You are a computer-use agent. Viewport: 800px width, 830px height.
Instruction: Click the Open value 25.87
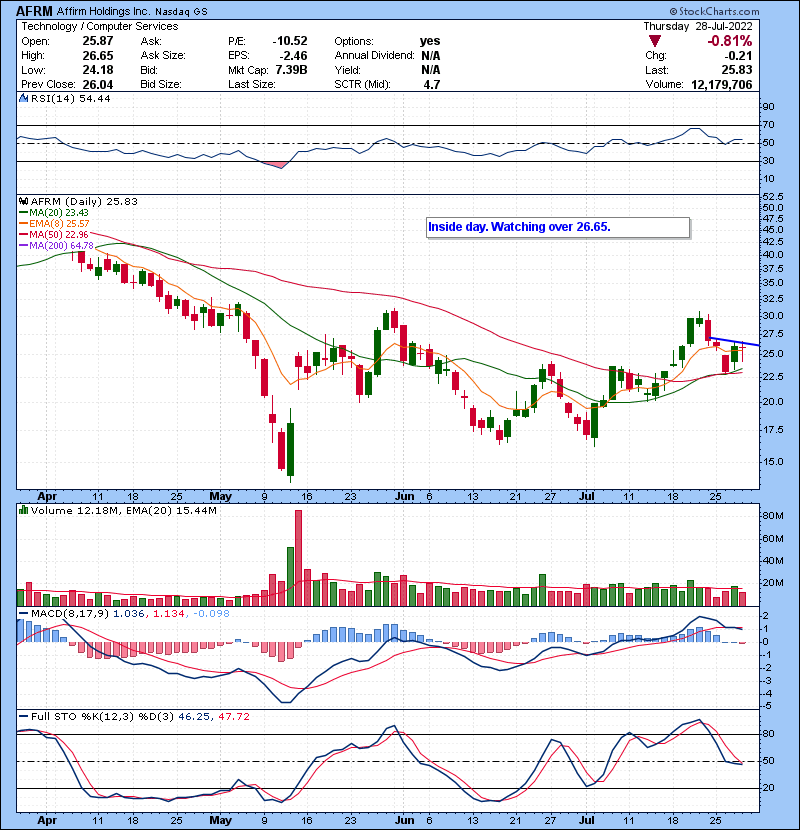97,41
